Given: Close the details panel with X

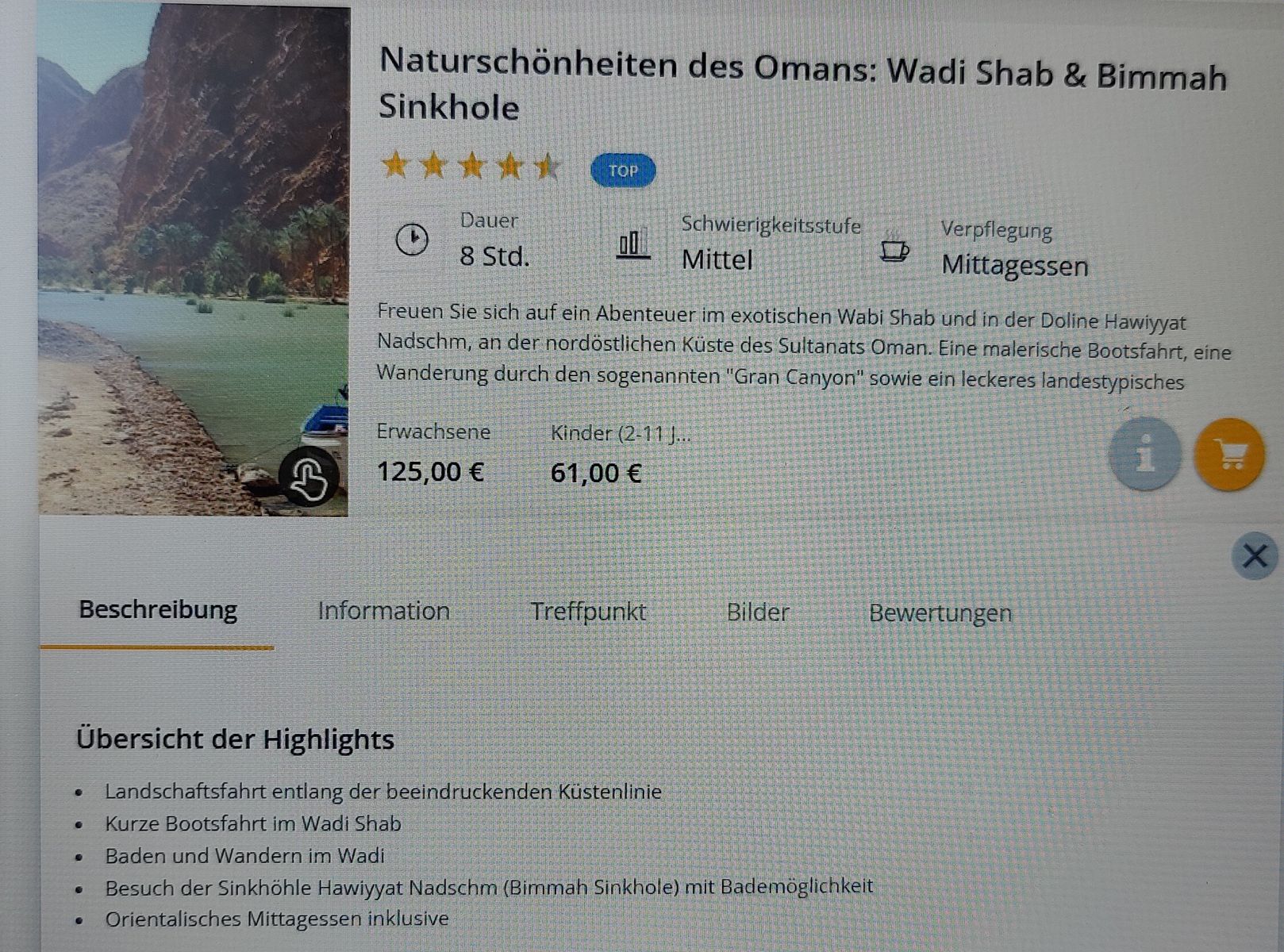Looking at the screenshot, I should (1255, 555).
